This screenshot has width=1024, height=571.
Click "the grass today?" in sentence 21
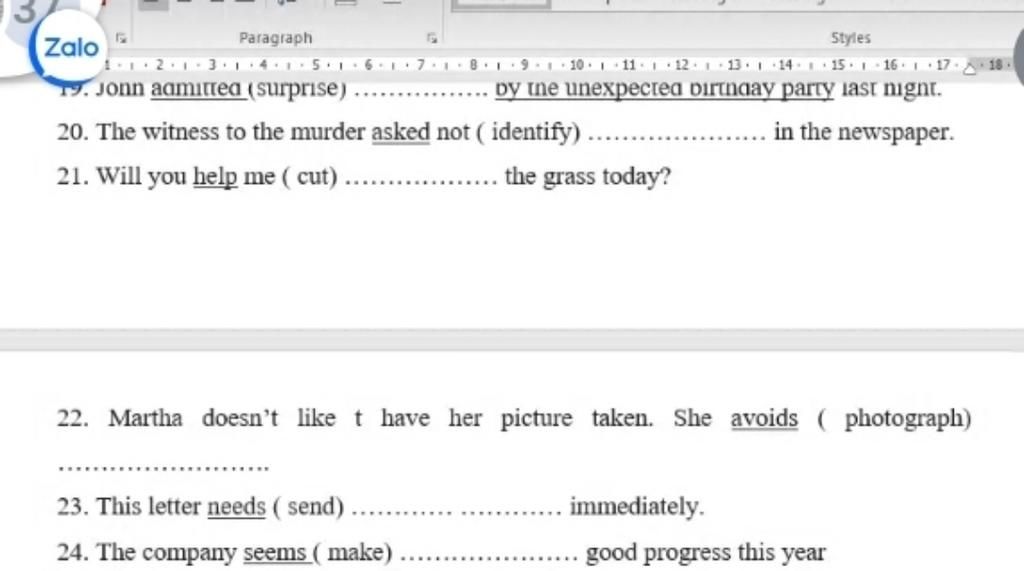point(588,176)
